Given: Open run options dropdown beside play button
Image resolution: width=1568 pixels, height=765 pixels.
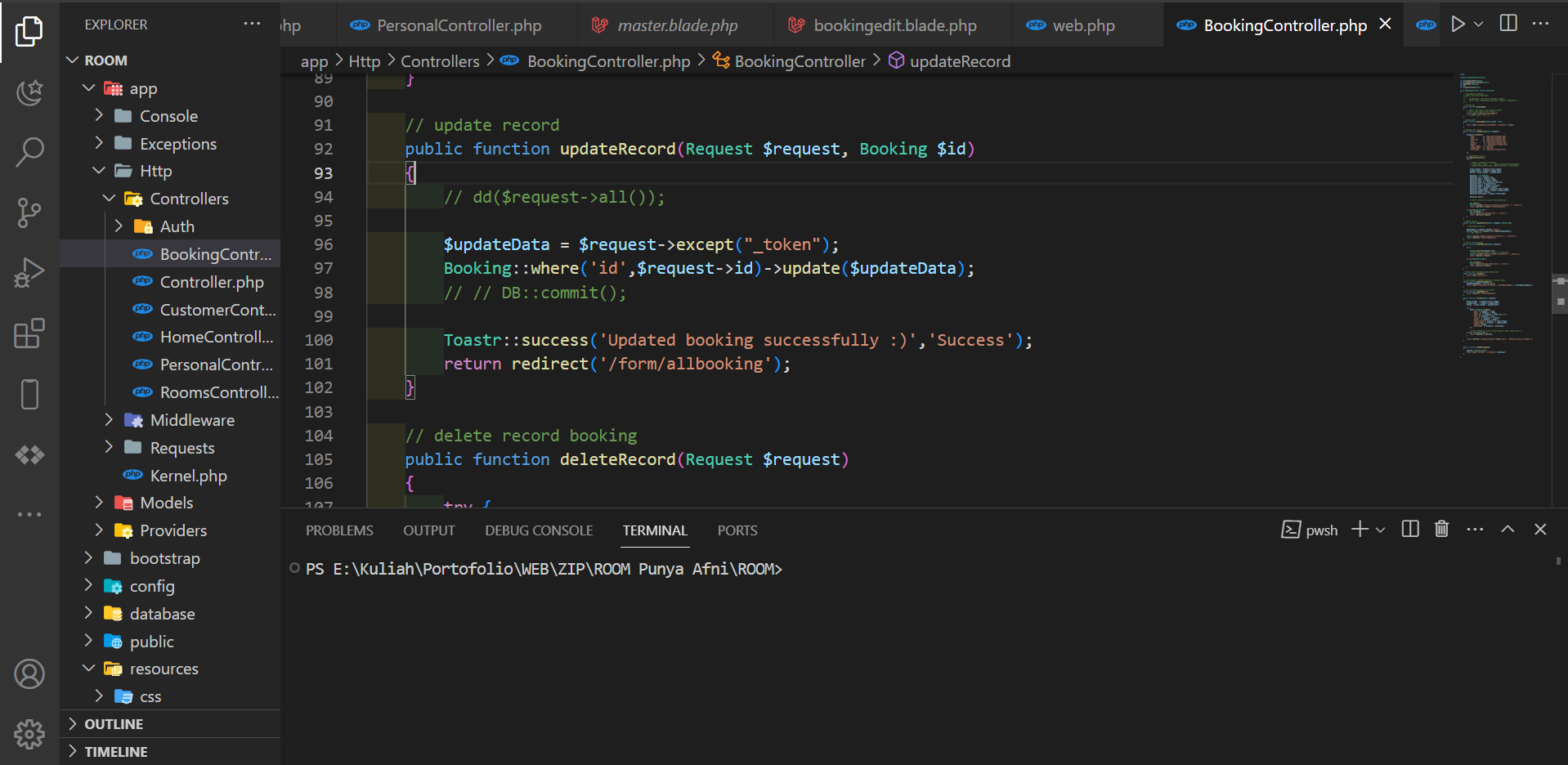Looking at the screenshot, I should click(1478, 24).
